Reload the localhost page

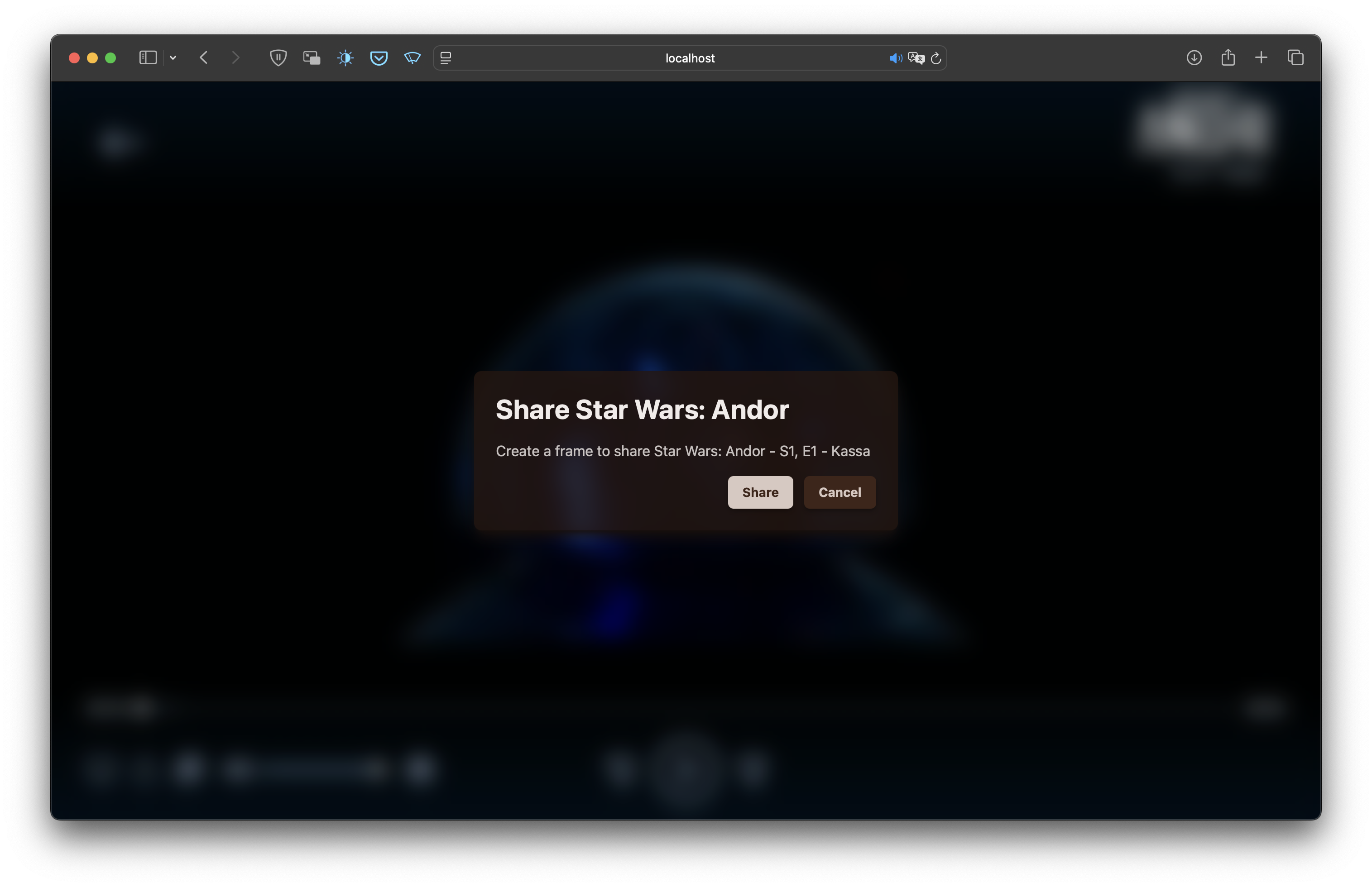coord(936,58)
